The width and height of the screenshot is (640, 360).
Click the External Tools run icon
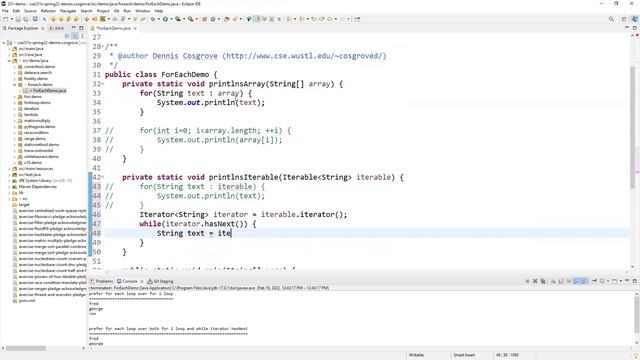click(x=191, y=19)
